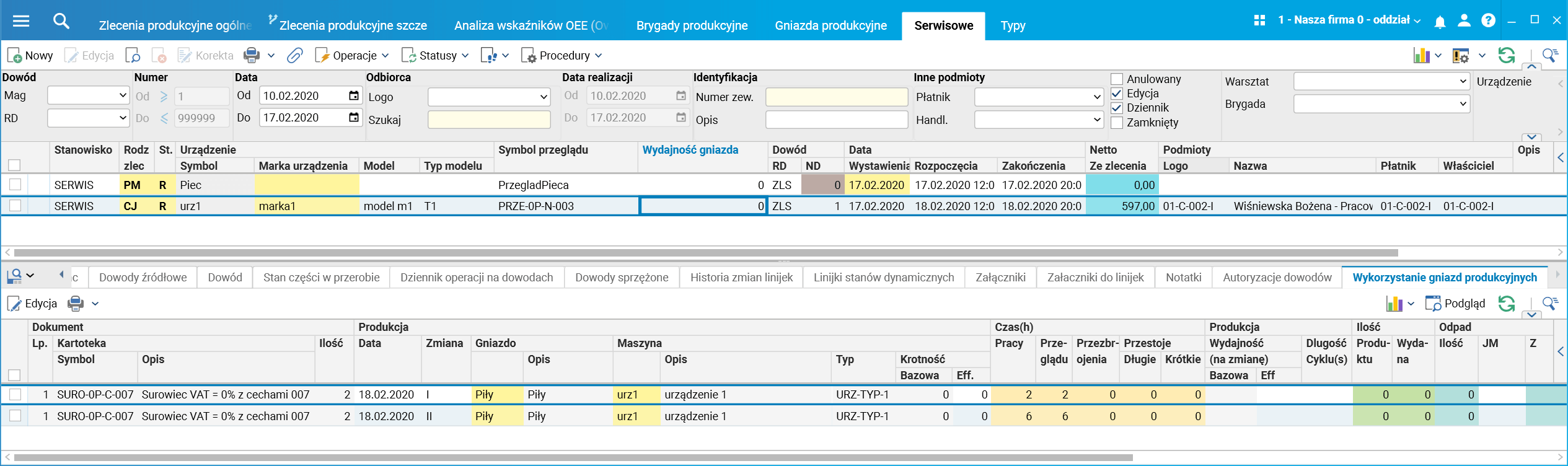Open the help question mark icon
Image resolution: width=1568 pixels, height=466 pixels.
[x=1488, y=20]
